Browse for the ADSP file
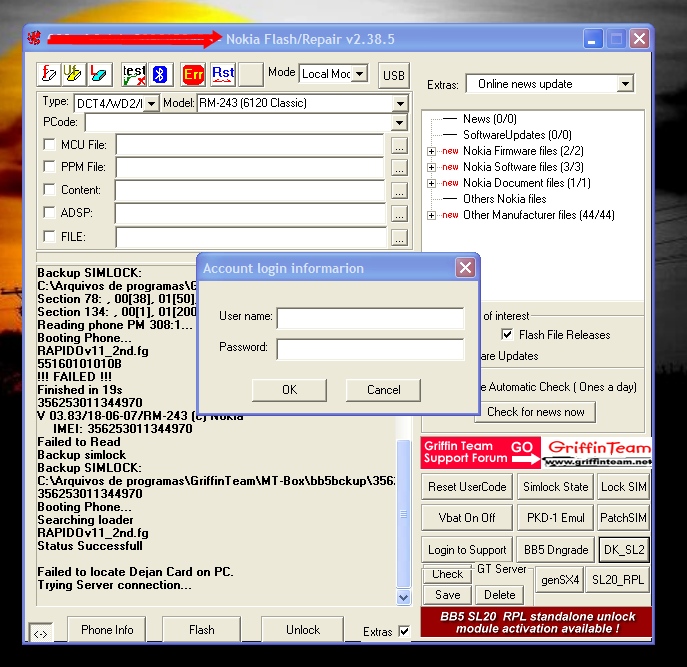 tap(399, 214)
